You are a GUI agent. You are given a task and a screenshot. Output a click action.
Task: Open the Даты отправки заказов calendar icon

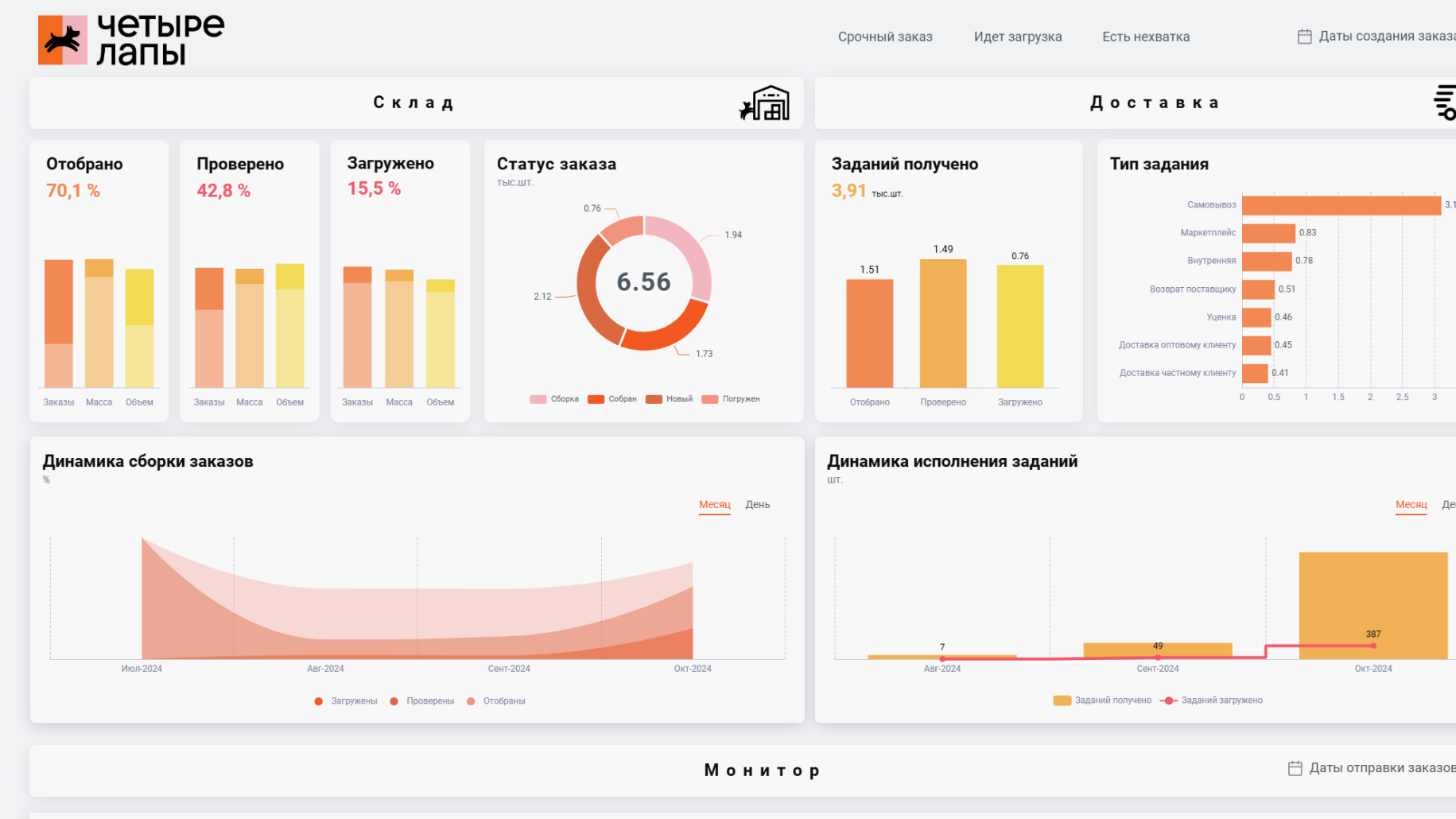[1295, 768]
